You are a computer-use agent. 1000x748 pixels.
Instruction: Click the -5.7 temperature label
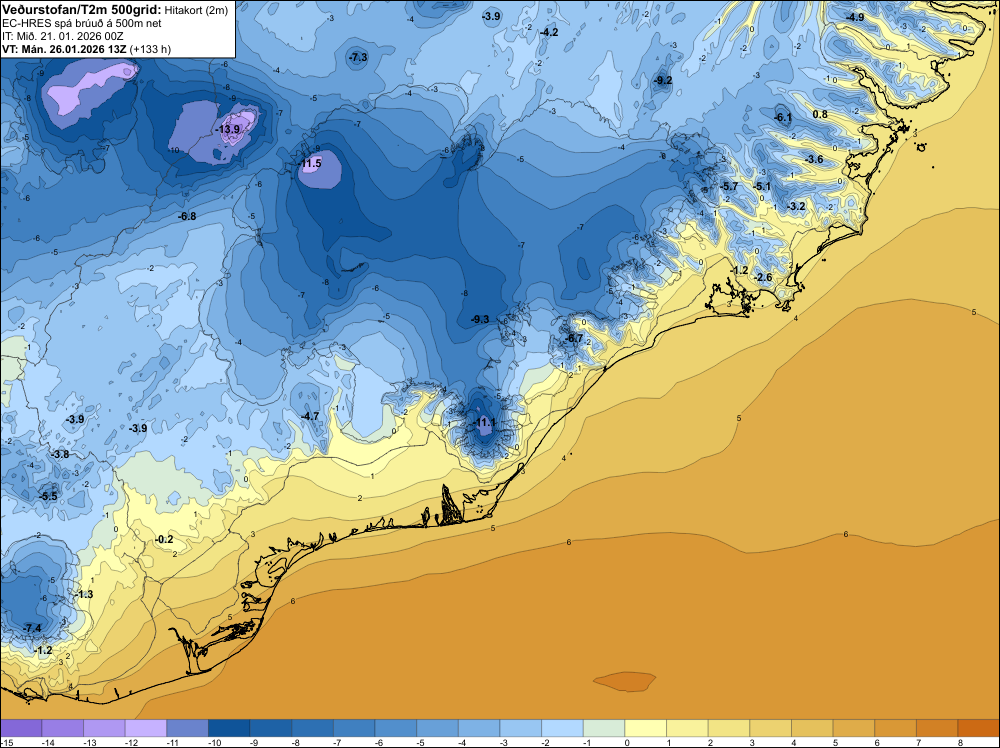[x=728, y=186]
